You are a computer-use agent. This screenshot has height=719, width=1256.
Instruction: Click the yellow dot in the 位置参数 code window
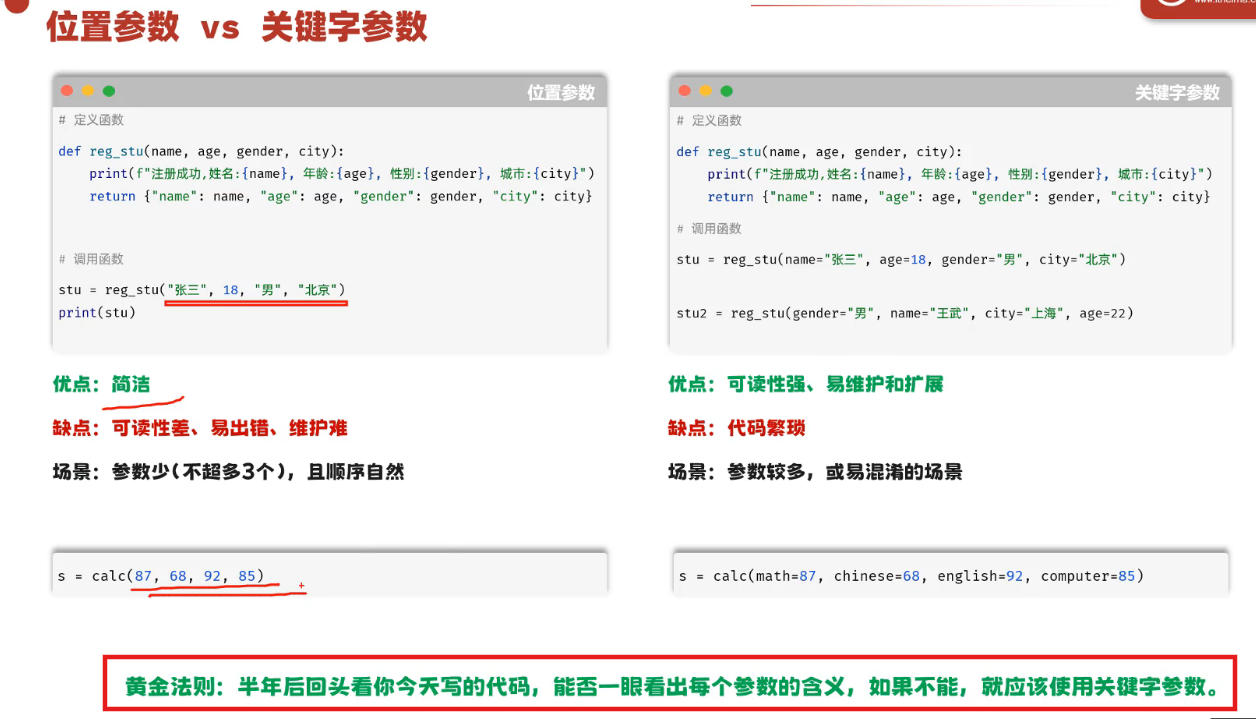88,90
